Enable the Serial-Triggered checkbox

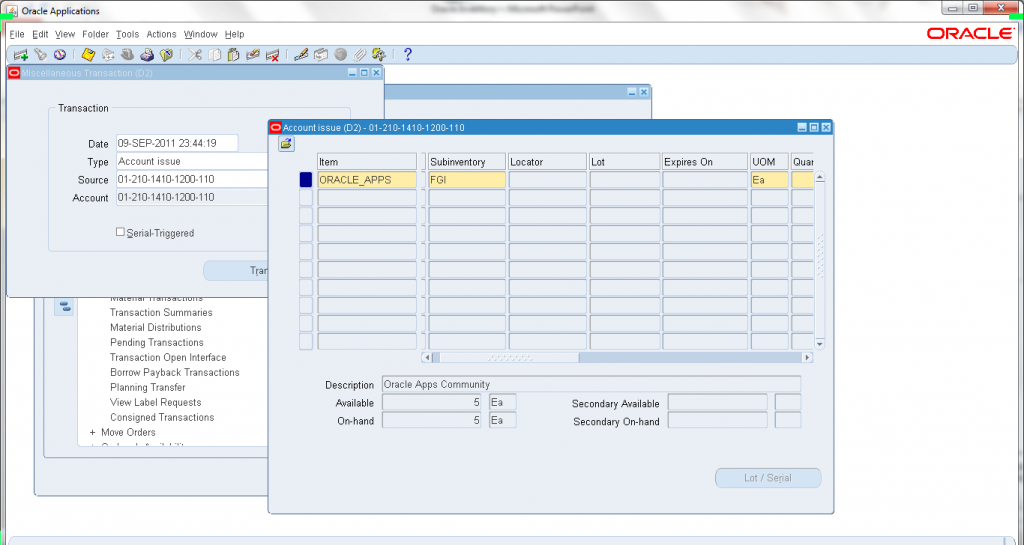120,233
